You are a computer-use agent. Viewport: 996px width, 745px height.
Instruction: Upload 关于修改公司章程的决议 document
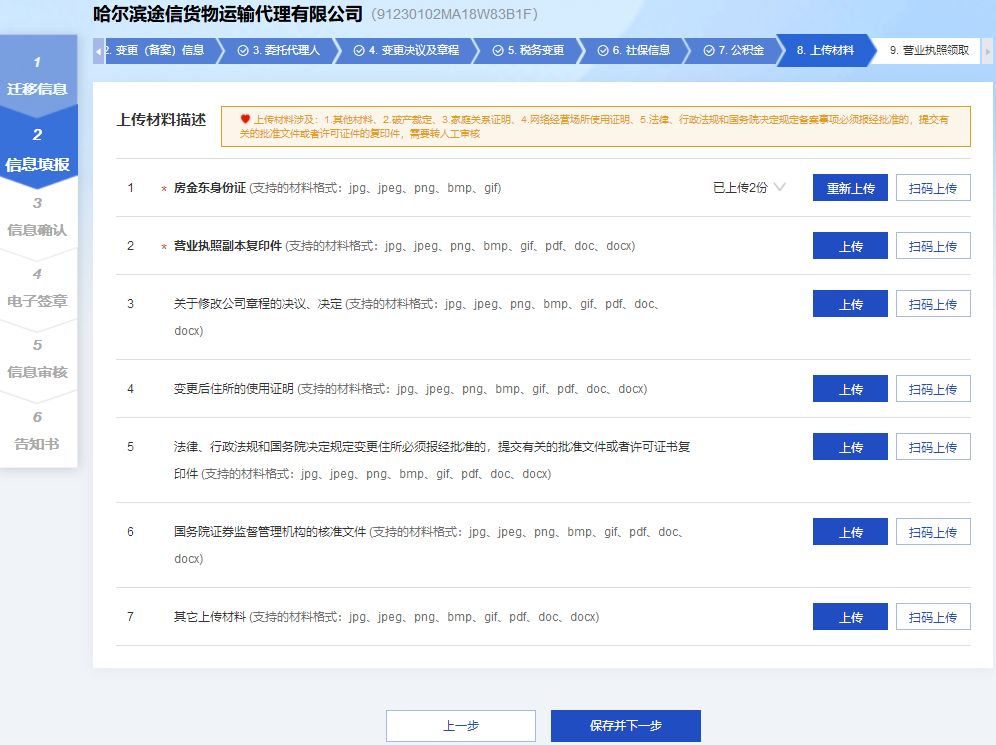coord(850,304)
